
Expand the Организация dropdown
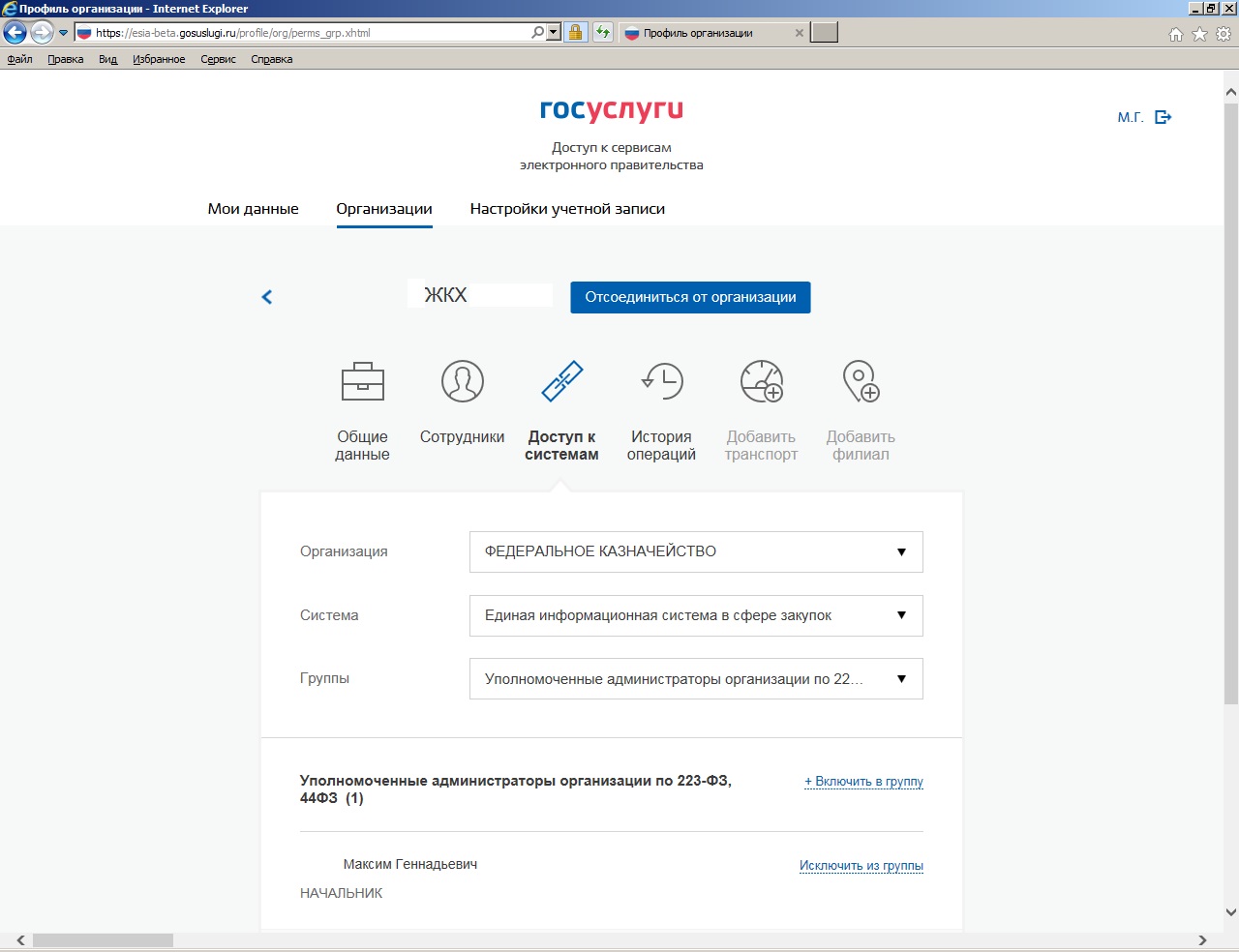click(696, 551)
